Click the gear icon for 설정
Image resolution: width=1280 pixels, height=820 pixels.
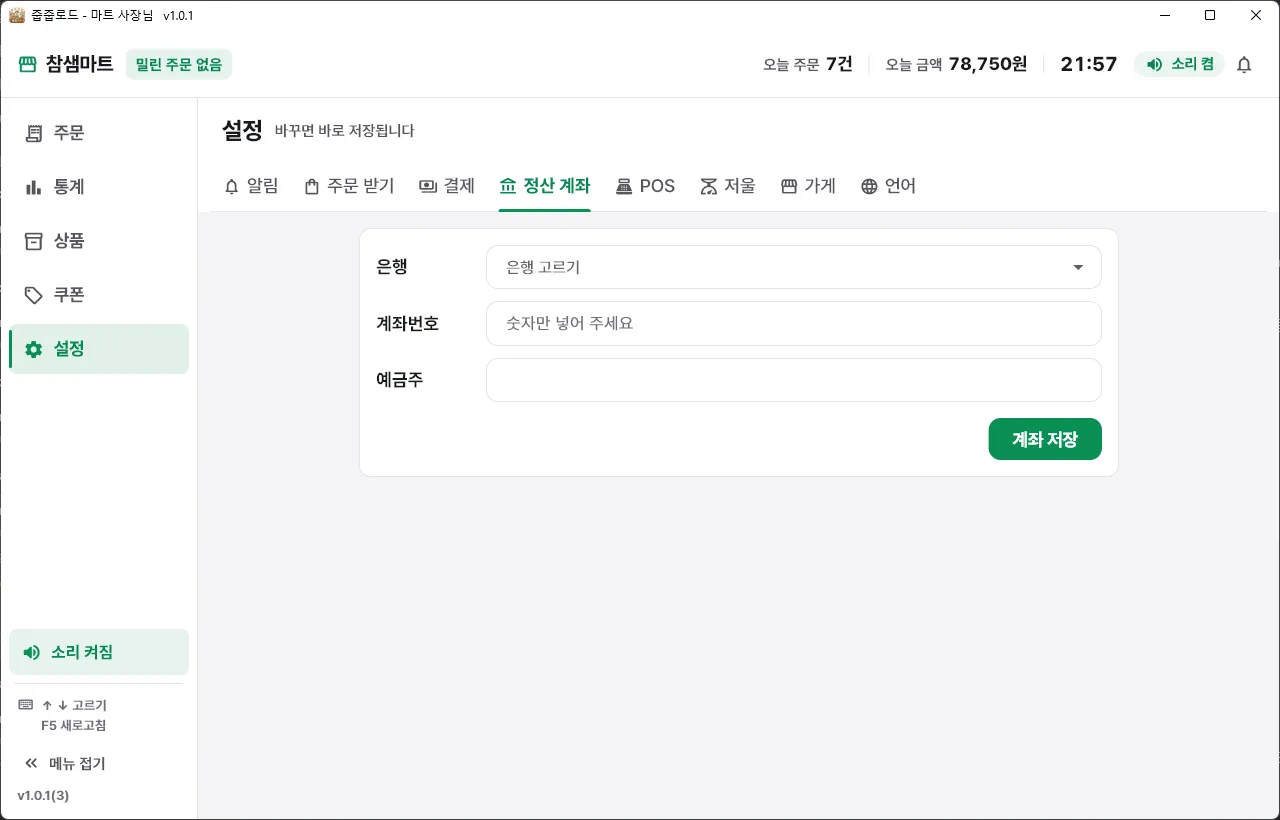(x=34, y=349)
